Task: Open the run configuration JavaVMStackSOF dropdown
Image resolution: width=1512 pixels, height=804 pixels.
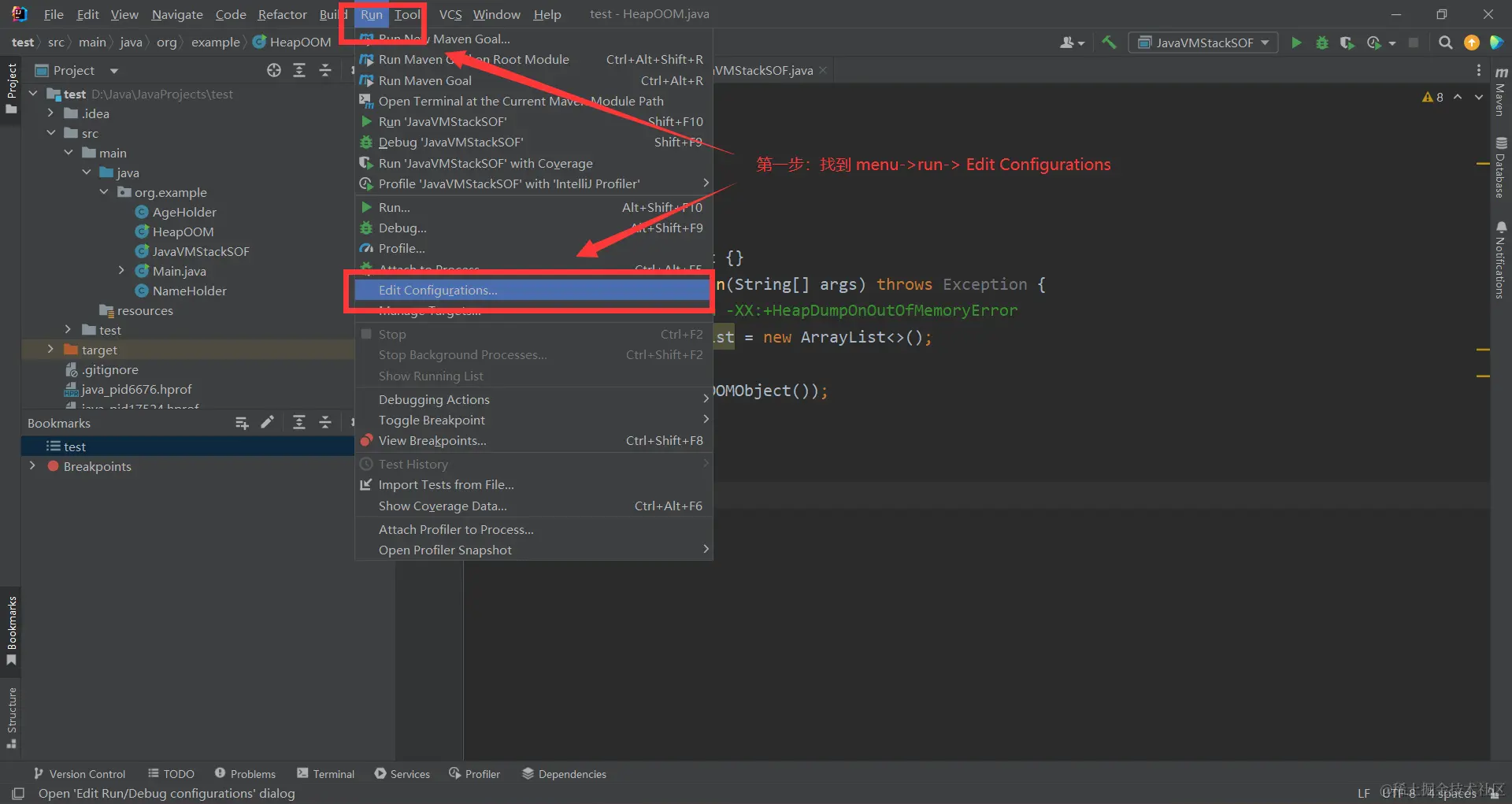Action: click(1203, 43)
